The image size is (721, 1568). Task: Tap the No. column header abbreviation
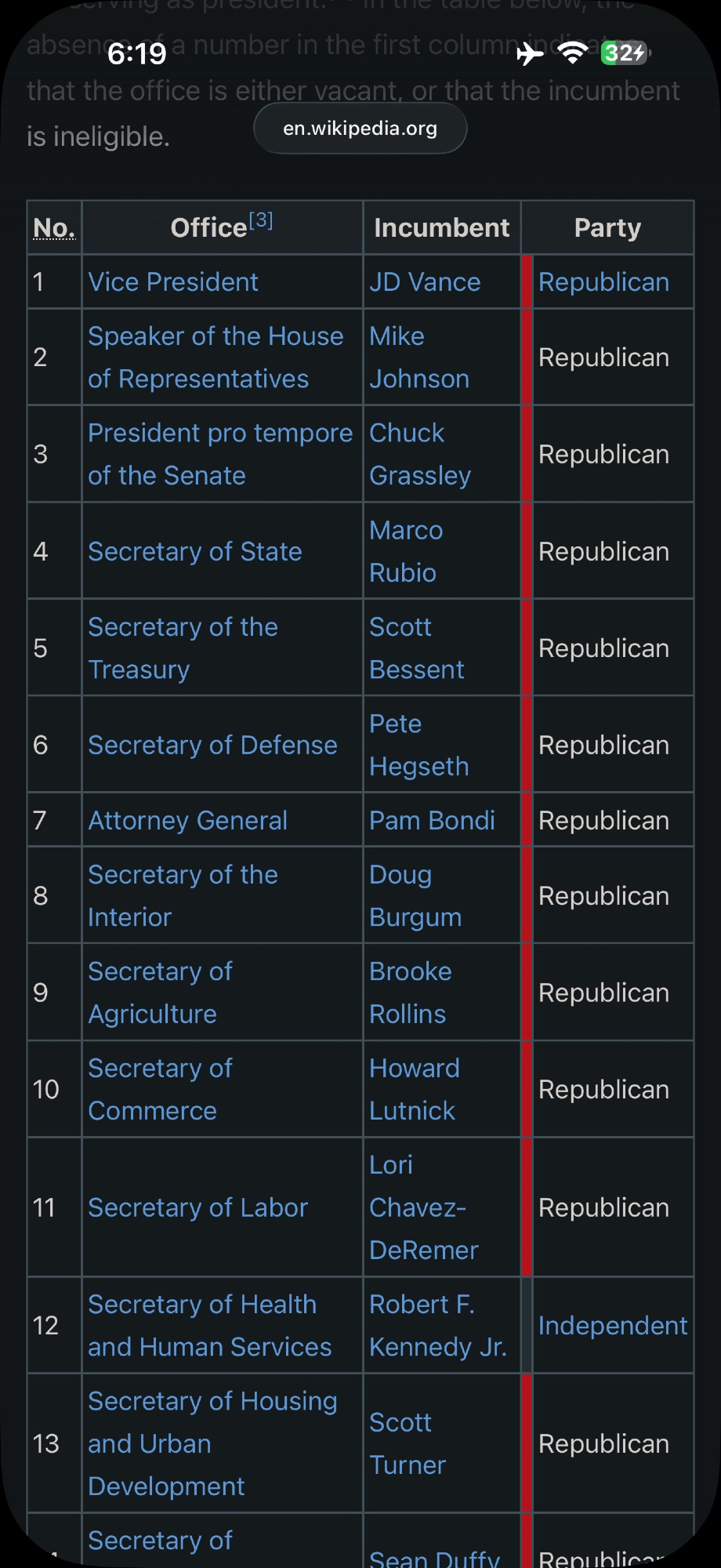(x=54, y=228)
